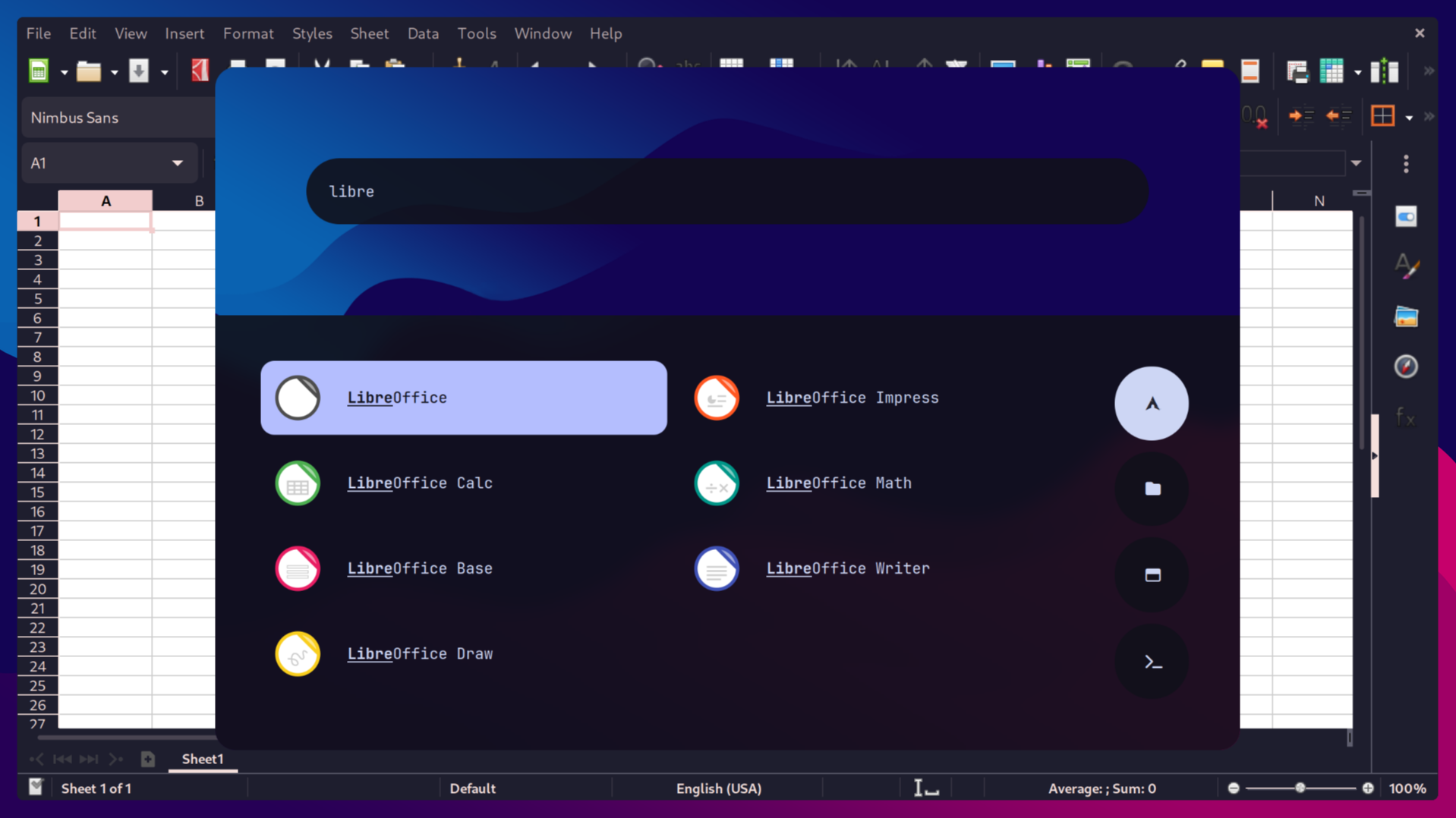Expand the New document dropdown arrow
This screenshot has height=818, width=1456.
pyautogui.click(x=64, y=73)
